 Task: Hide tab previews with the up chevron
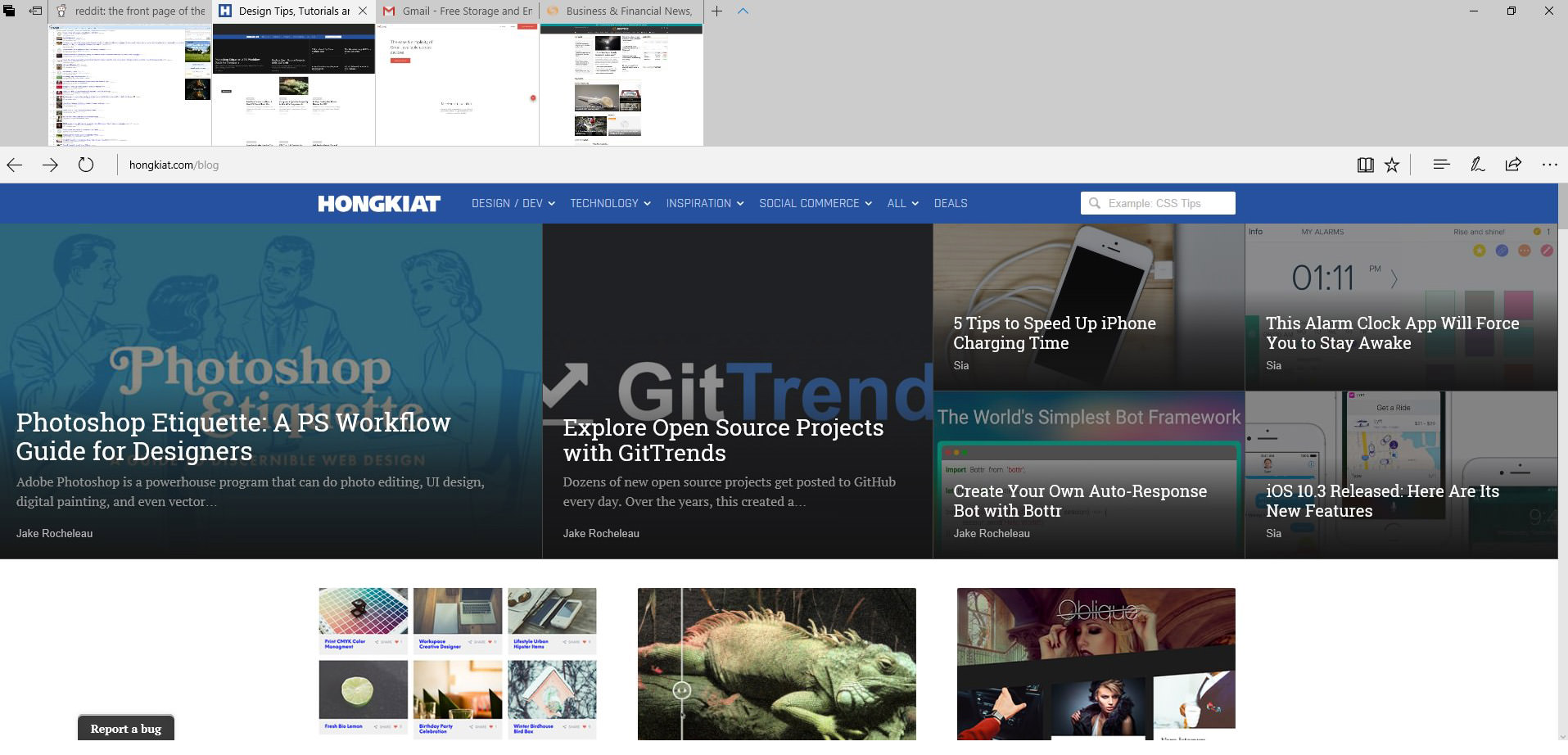(743, 11)
